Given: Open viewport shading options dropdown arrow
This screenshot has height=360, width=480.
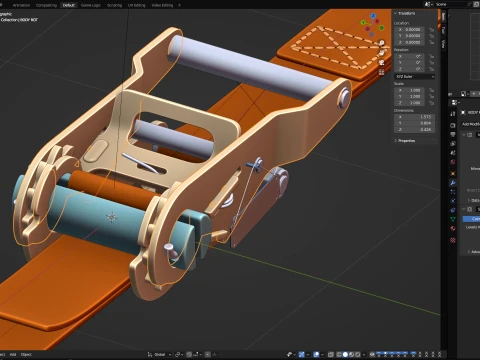Looking at the screenshot, I should 364,354.
